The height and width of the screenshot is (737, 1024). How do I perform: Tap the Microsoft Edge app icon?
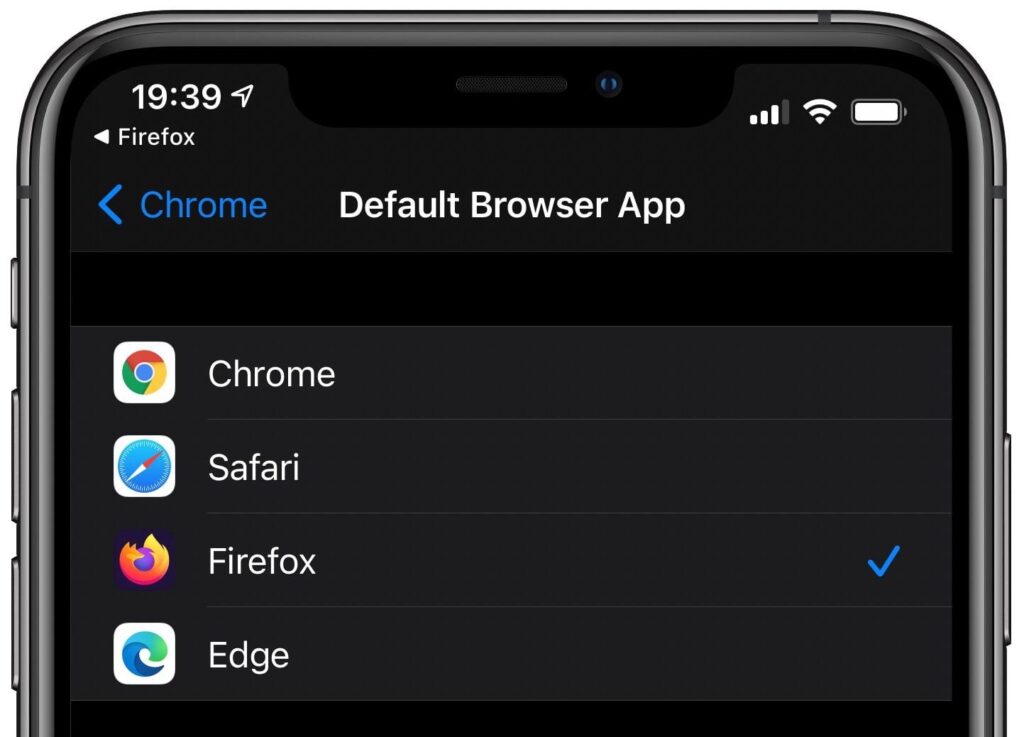pyautogui.click(x=144, y=654)
